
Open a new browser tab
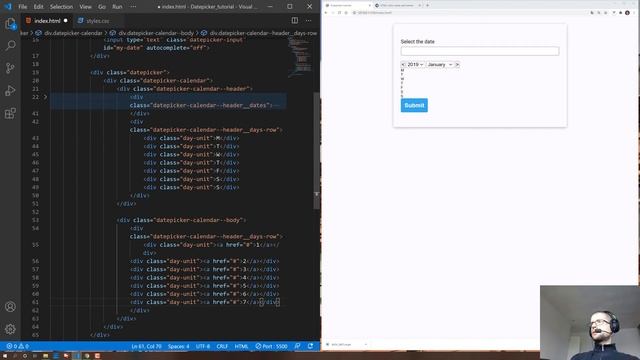click(427, 5)
